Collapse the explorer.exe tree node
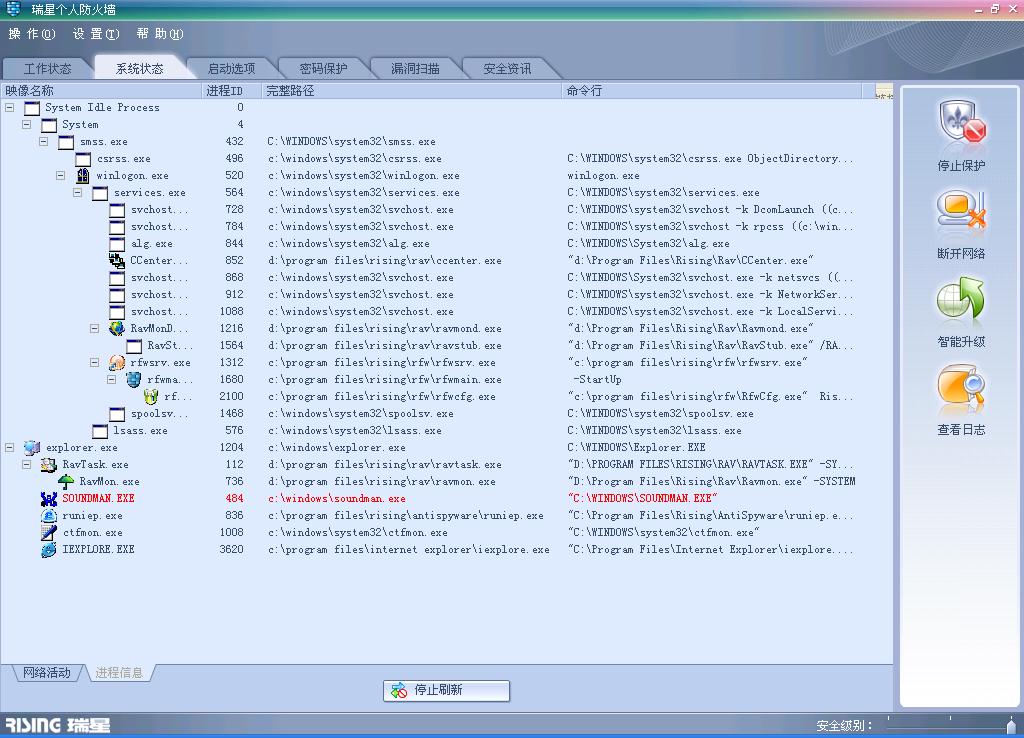The height and width of the screenshot is (738, 1024). tap(10, 447)
